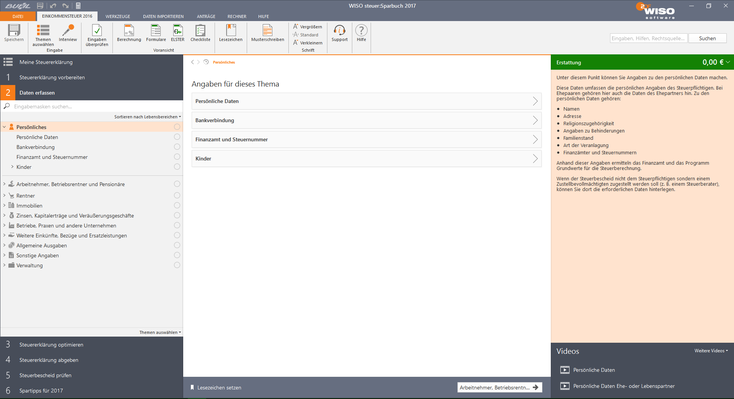Open step 3 Steuererklärung optimieren
734x399 pixels.
coord(91,345)
